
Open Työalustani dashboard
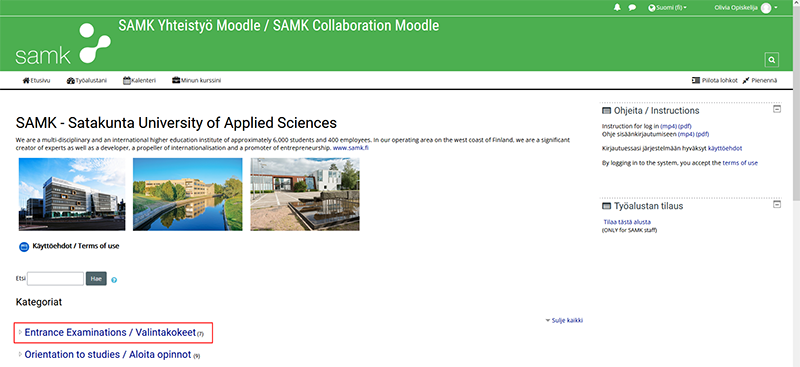(87, 81)
